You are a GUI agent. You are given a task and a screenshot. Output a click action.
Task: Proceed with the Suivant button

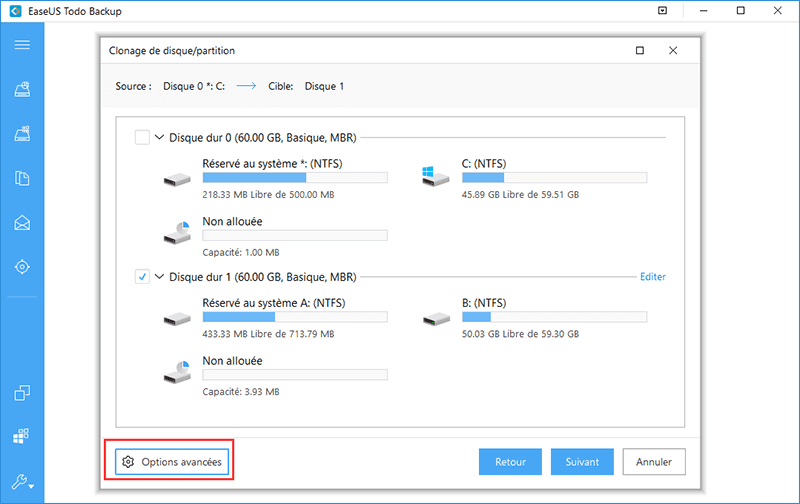tap(582, 462)
